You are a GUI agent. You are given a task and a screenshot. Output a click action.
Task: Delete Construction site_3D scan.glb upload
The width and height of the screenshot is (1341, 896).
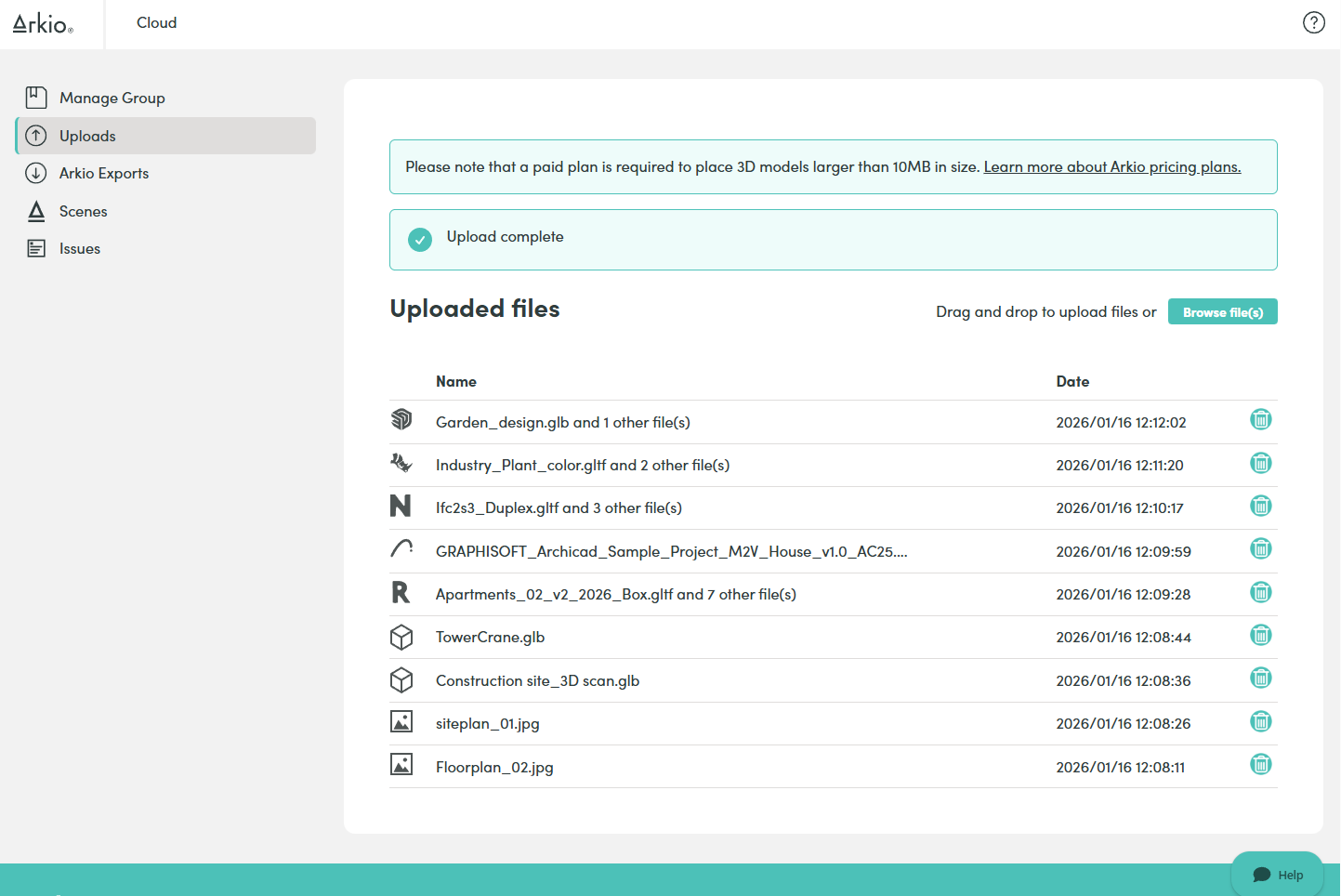(x=1261, y=678)
